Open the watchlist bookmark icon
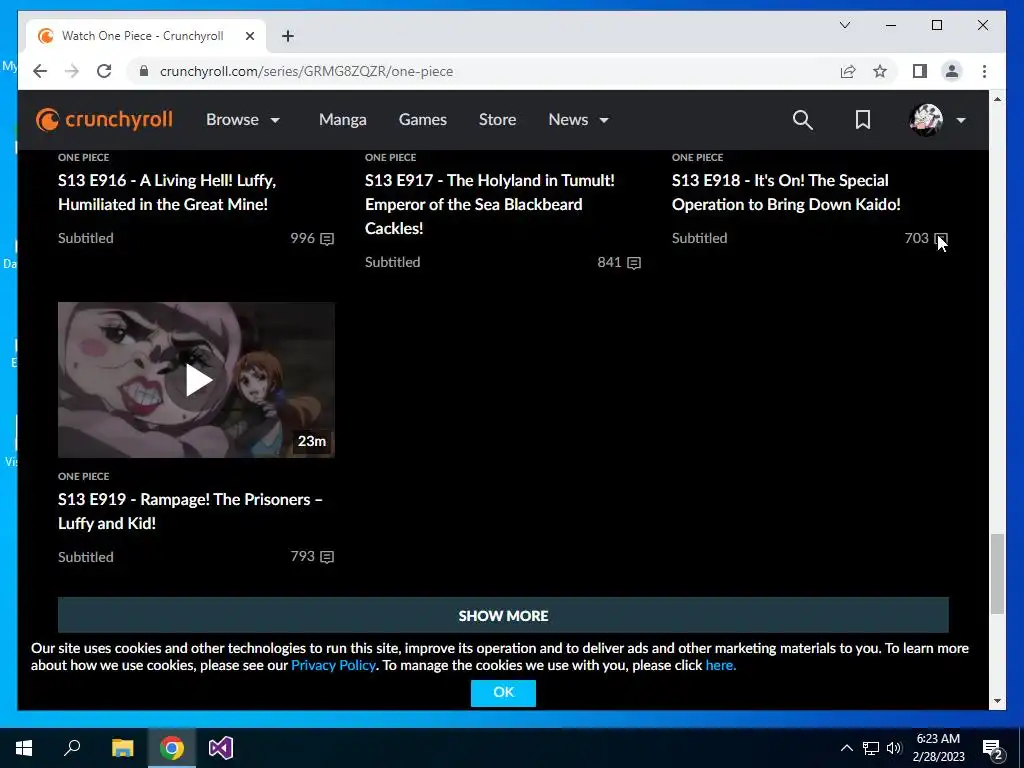This screenshot has height=768, width=1024. [863, 120]
